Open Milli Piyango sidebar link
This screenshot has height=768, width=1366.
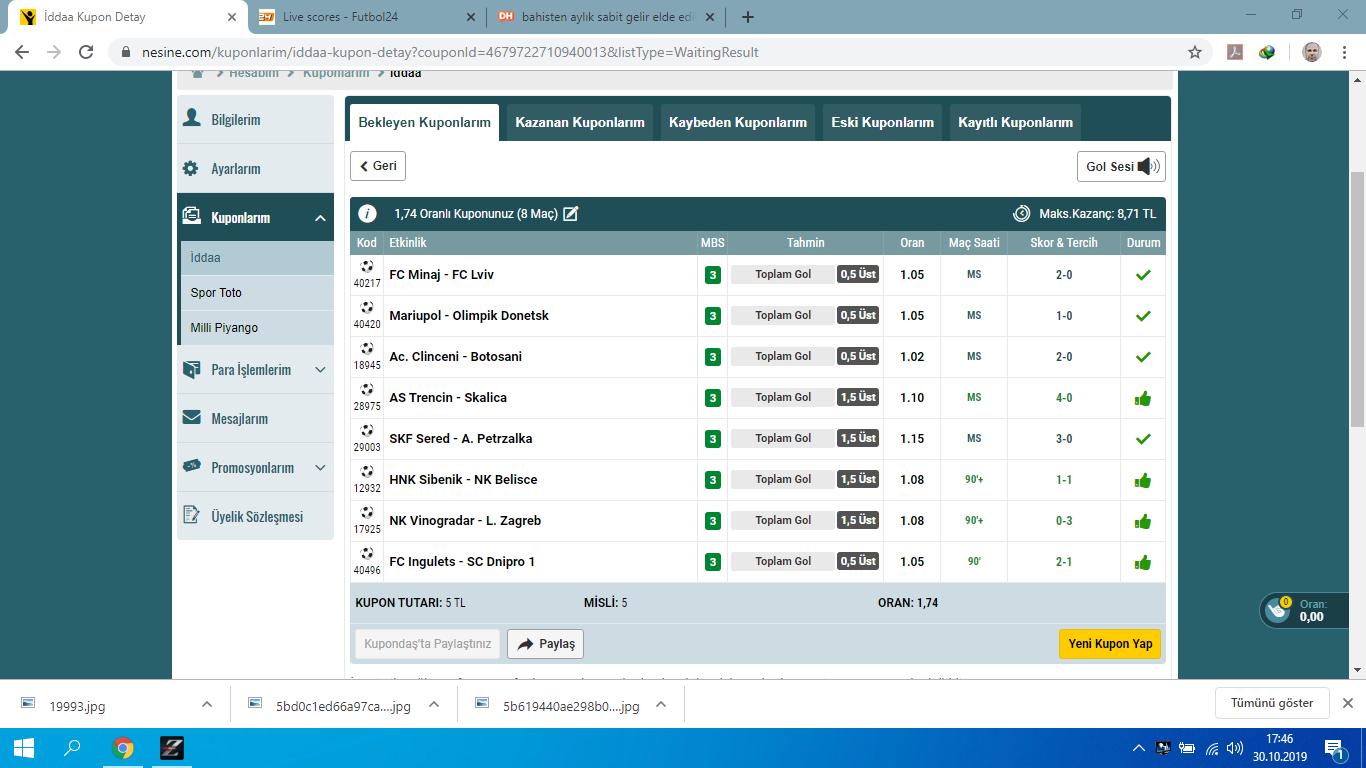(257, 328)
